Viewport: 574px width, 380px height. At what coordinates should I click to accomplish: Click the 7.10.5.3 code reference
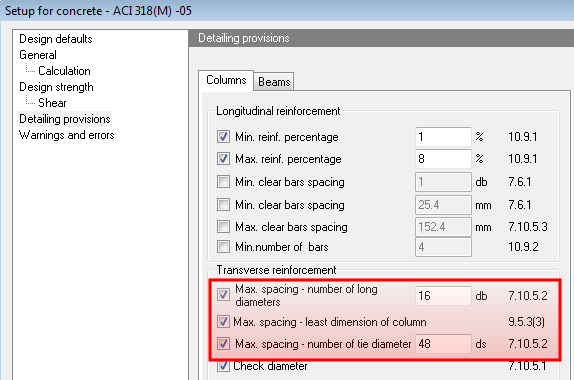[x=528, y=227]
